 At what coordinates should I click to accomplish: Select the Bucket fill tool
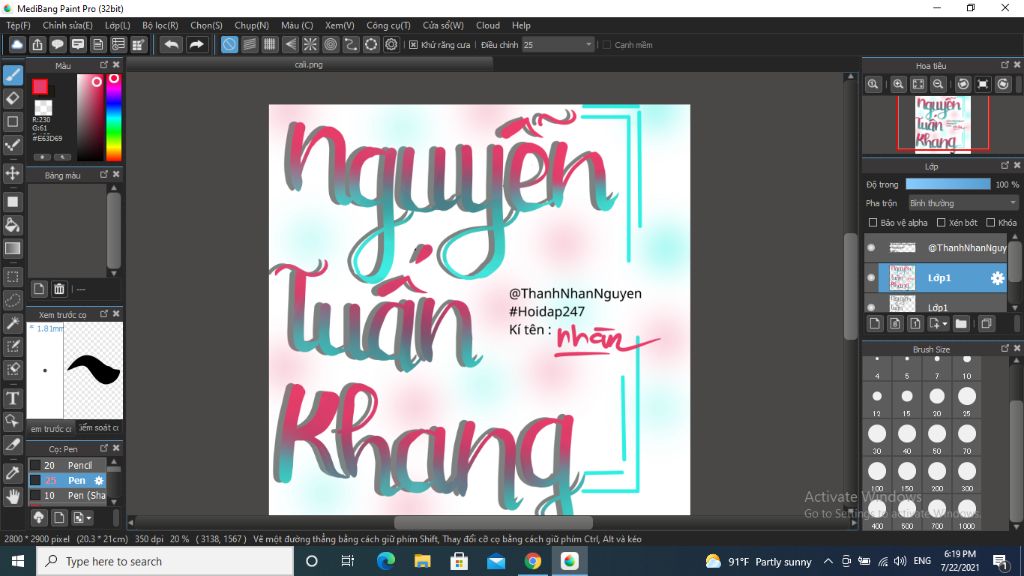point(12,225)
